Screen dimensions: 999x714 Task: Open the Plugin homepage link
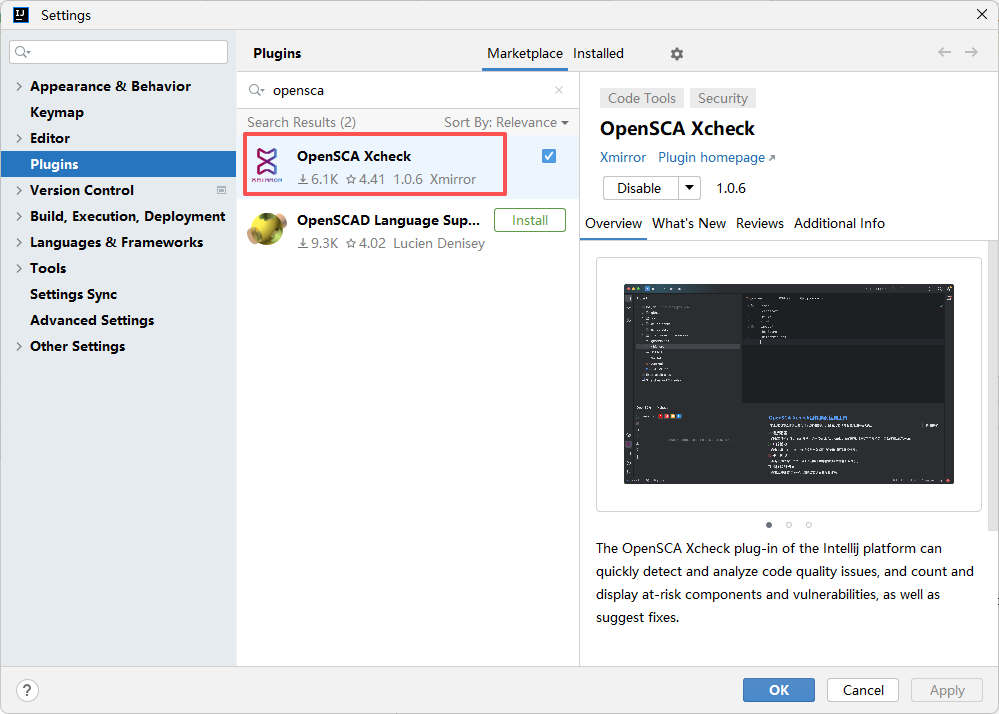coord(716,157)
